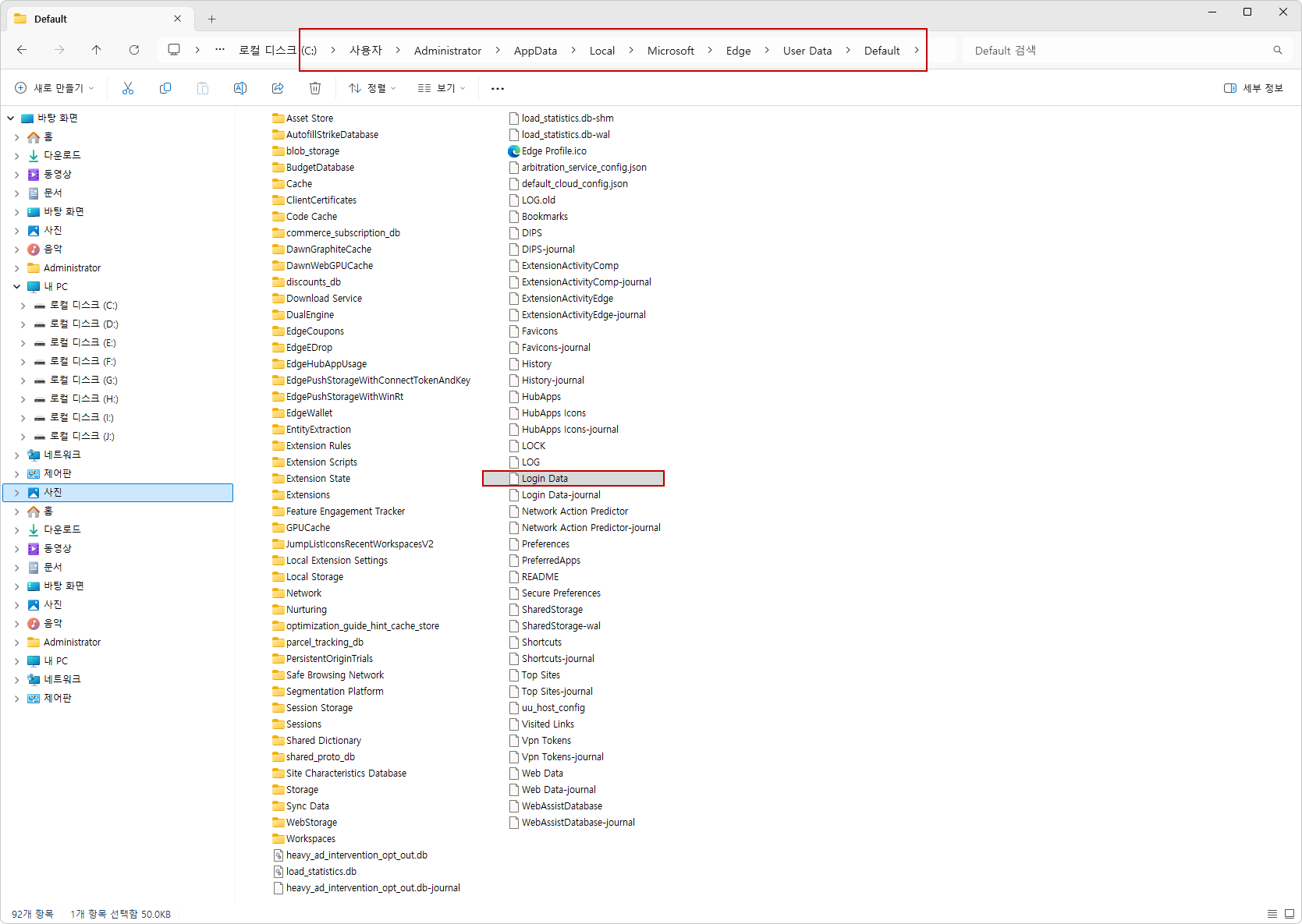This screenshot has width=1302, height=924.
Task: Select the Bookmarks file
Action: [x=538, y=217]
